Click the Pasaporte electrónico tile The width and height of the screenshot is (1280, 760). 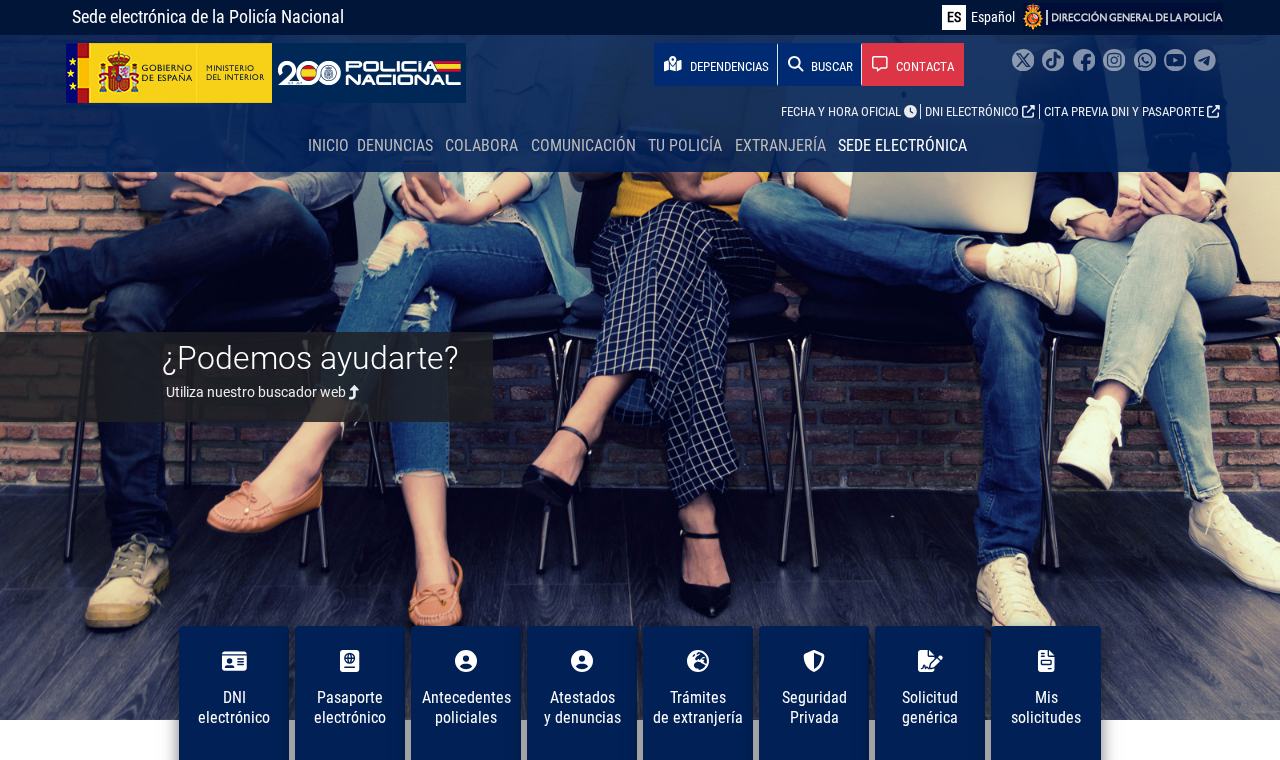coord(350,693)
